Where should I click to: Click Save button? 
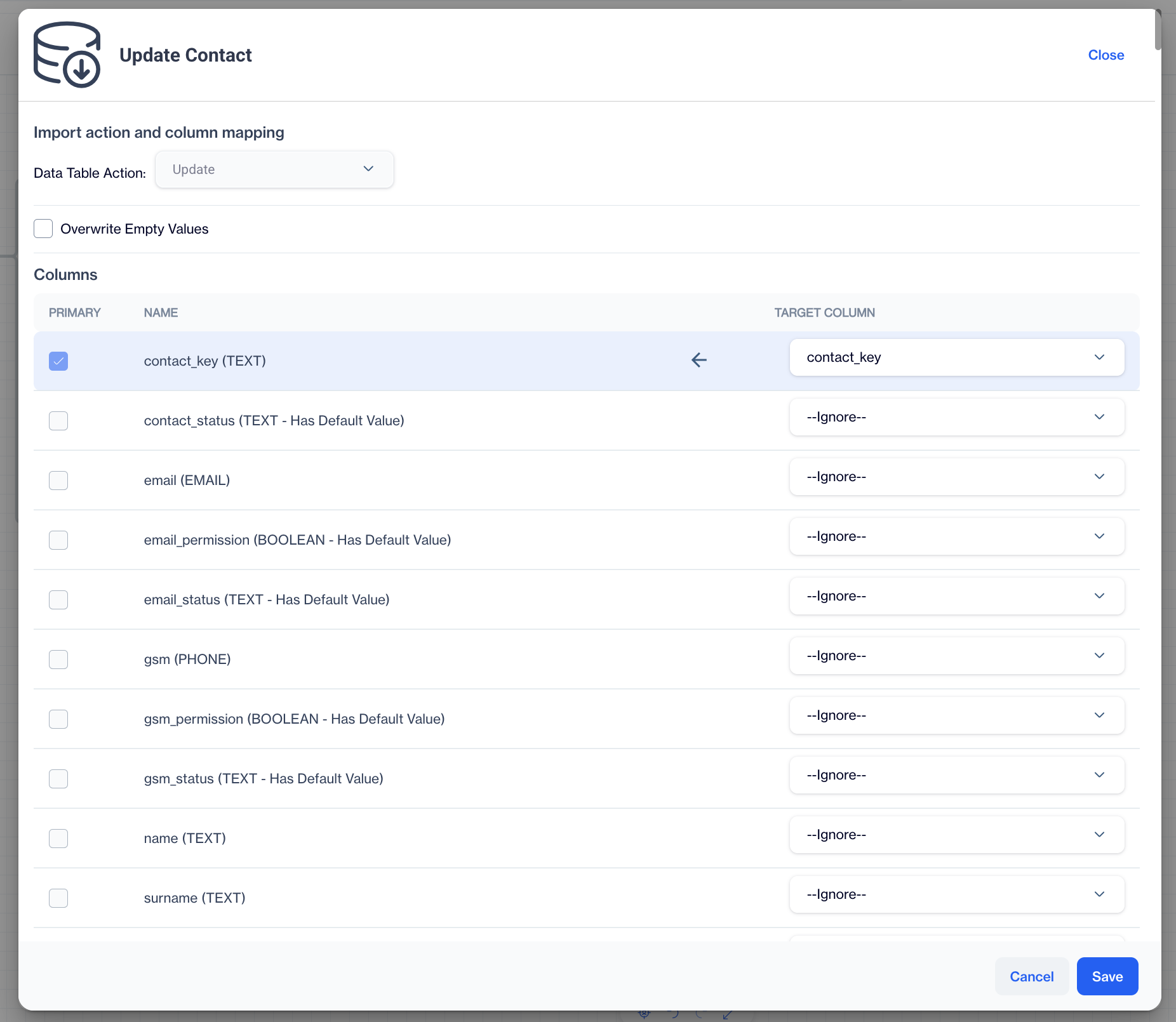point(1107,976)
